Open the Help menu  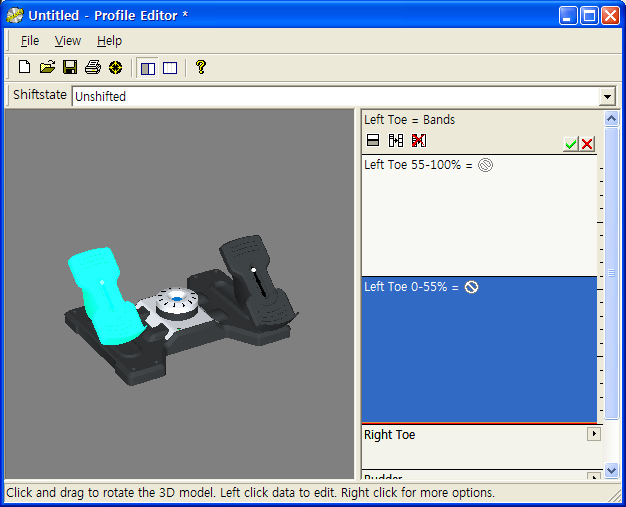[109, 41]
